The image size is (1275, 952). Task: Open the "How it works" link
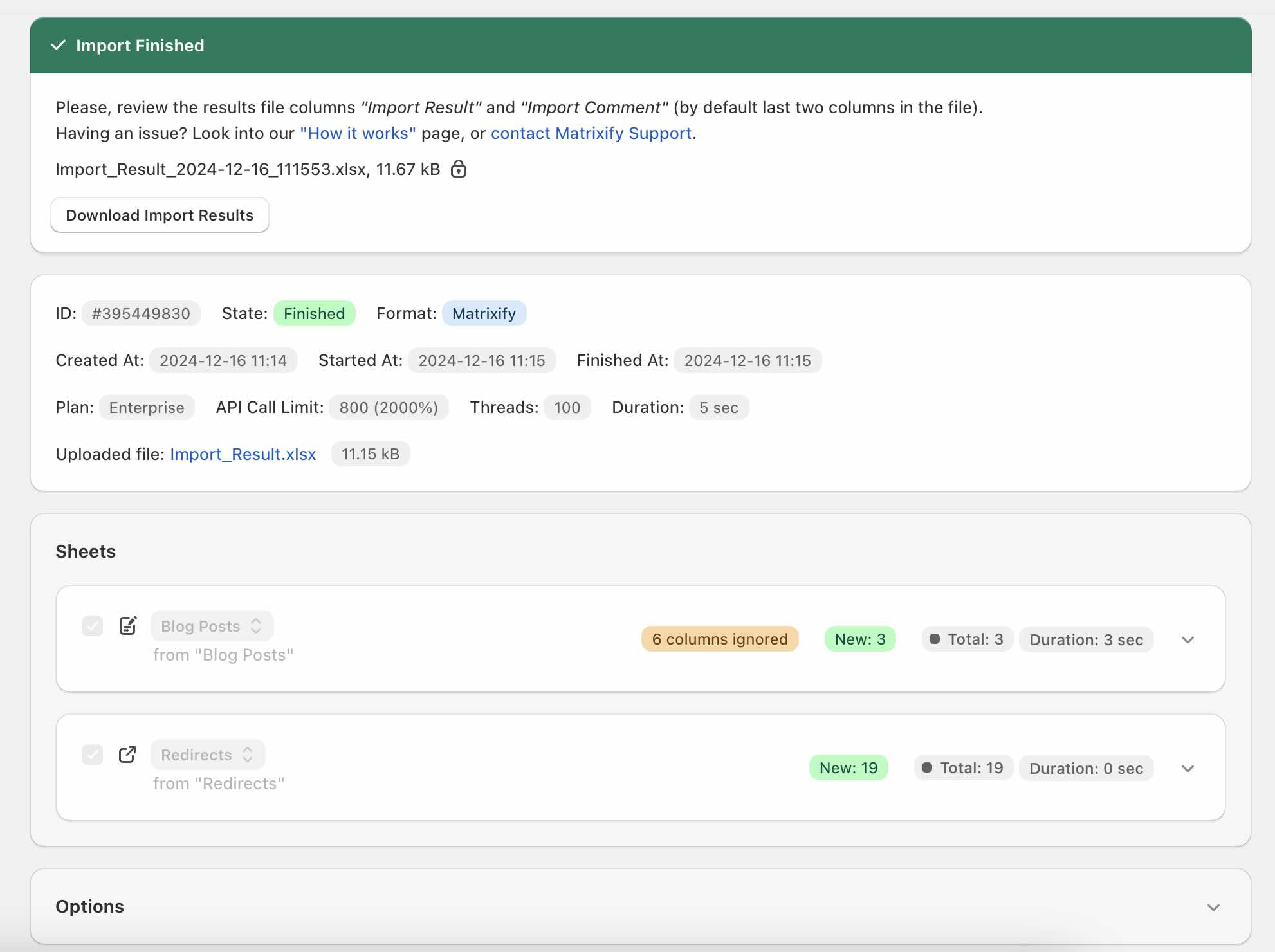pos(358,133)
